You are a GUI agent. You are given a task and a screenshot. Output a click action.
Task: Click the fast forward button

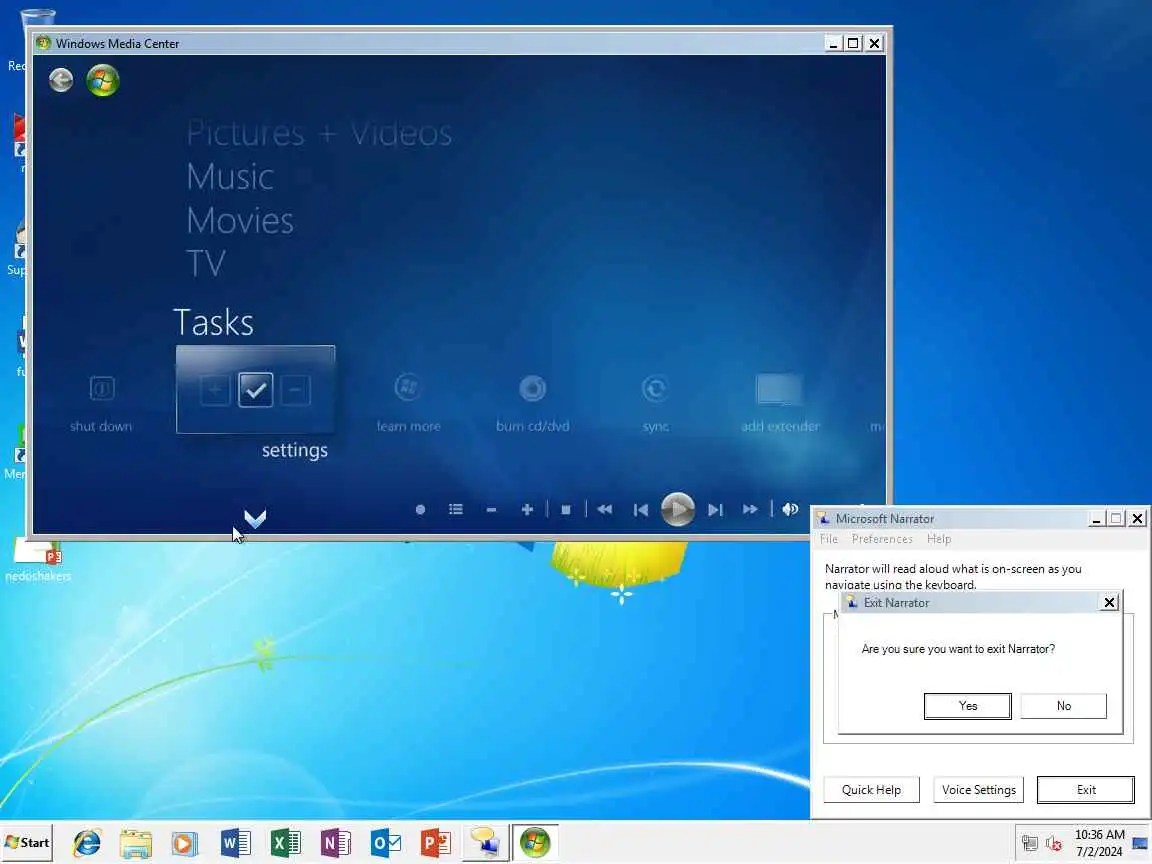[750, 509]
